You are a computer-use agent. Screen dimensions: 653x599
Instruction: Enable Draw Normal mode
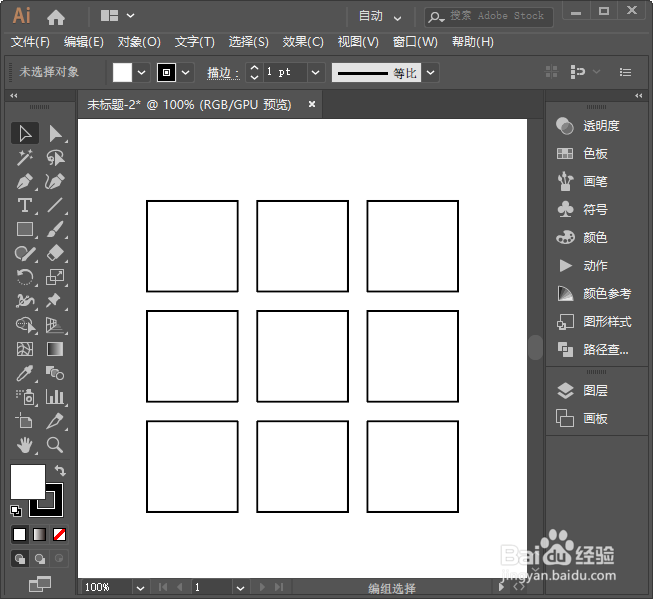point(20,559)
